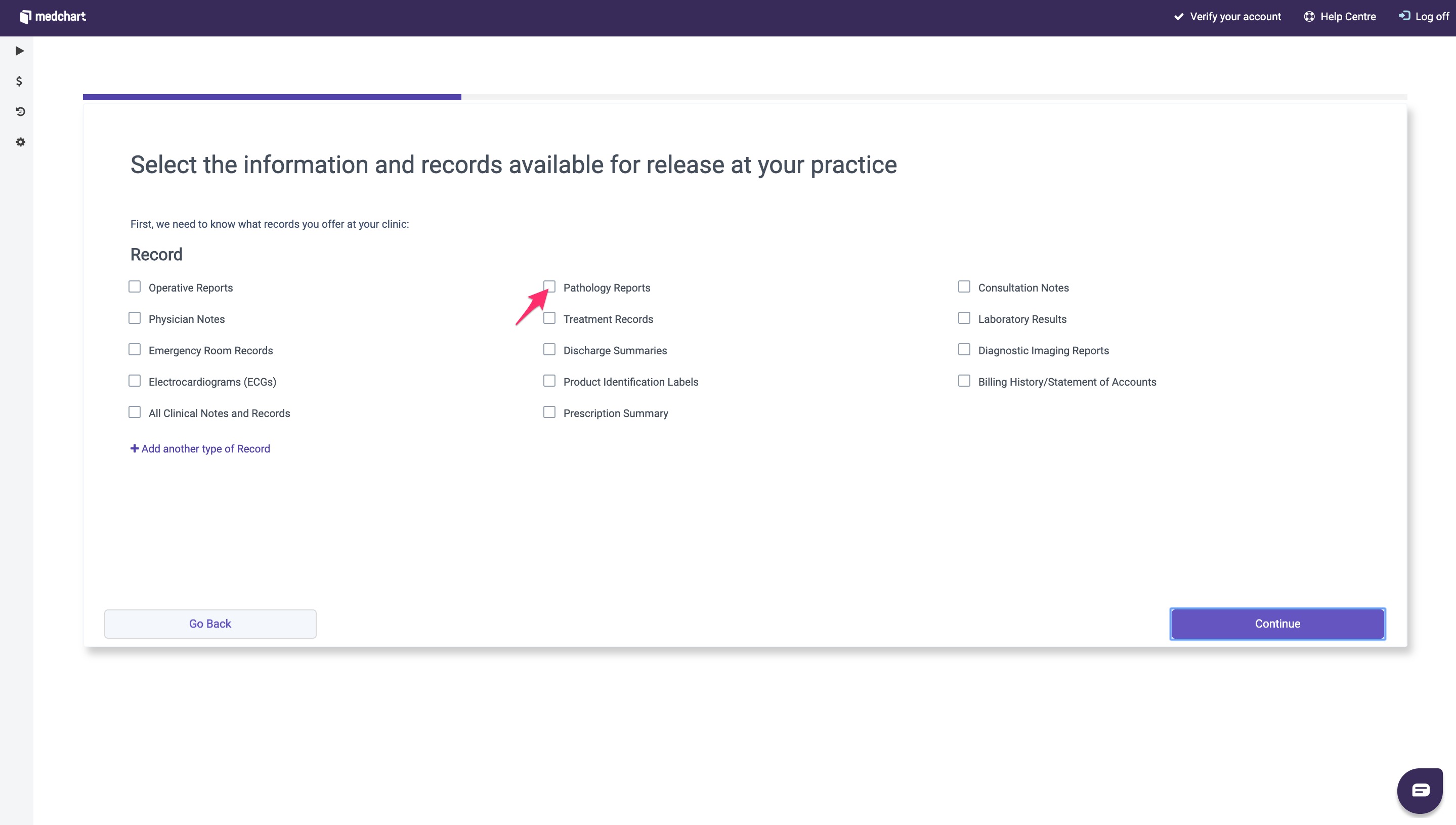The height and width of the screenshot is (825, 1456).
Task: Check Billing History/Statement of Accounts
Action: click(964, 381)
